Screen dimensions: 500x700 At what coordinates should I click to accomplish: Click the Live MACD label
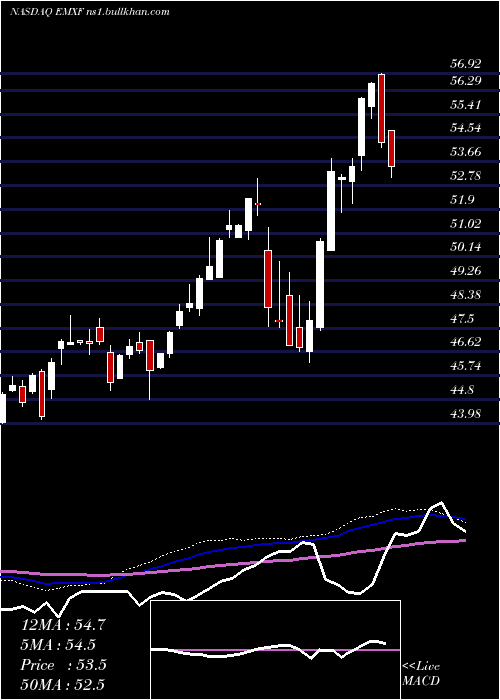(x=421, y=673)
